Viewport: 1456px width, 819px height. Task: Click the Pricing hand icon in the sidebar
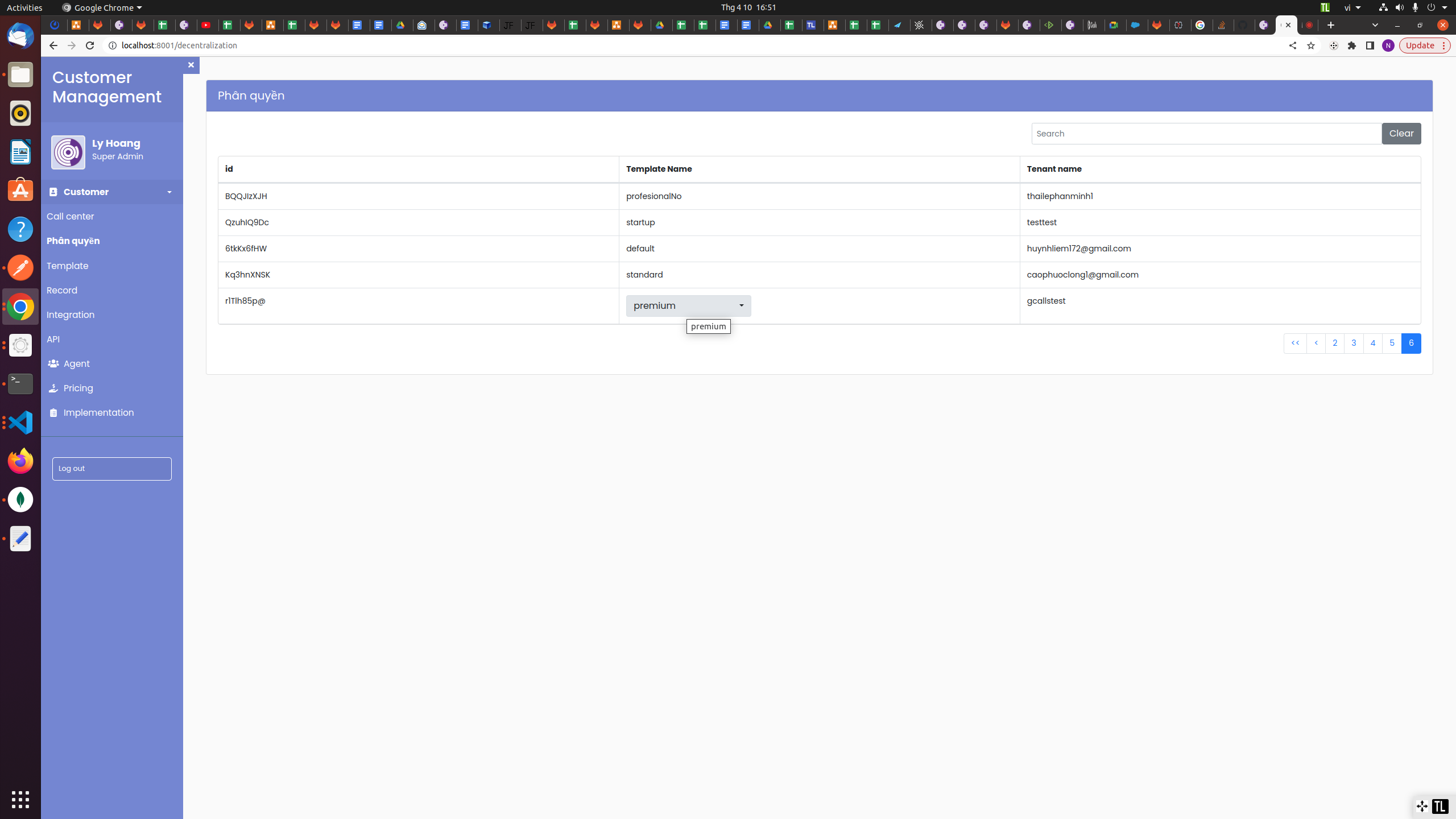(x=53, y=388)
